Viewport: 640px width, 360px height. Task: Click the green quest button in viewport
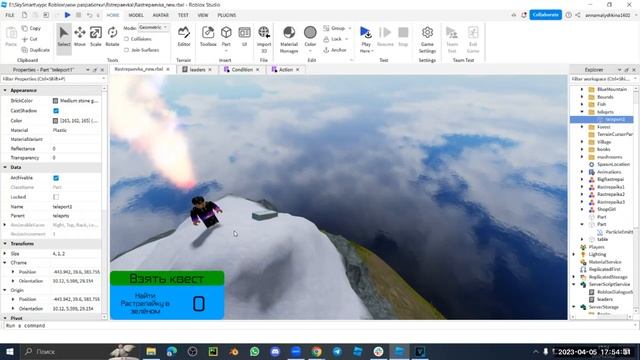pos(167,278)
